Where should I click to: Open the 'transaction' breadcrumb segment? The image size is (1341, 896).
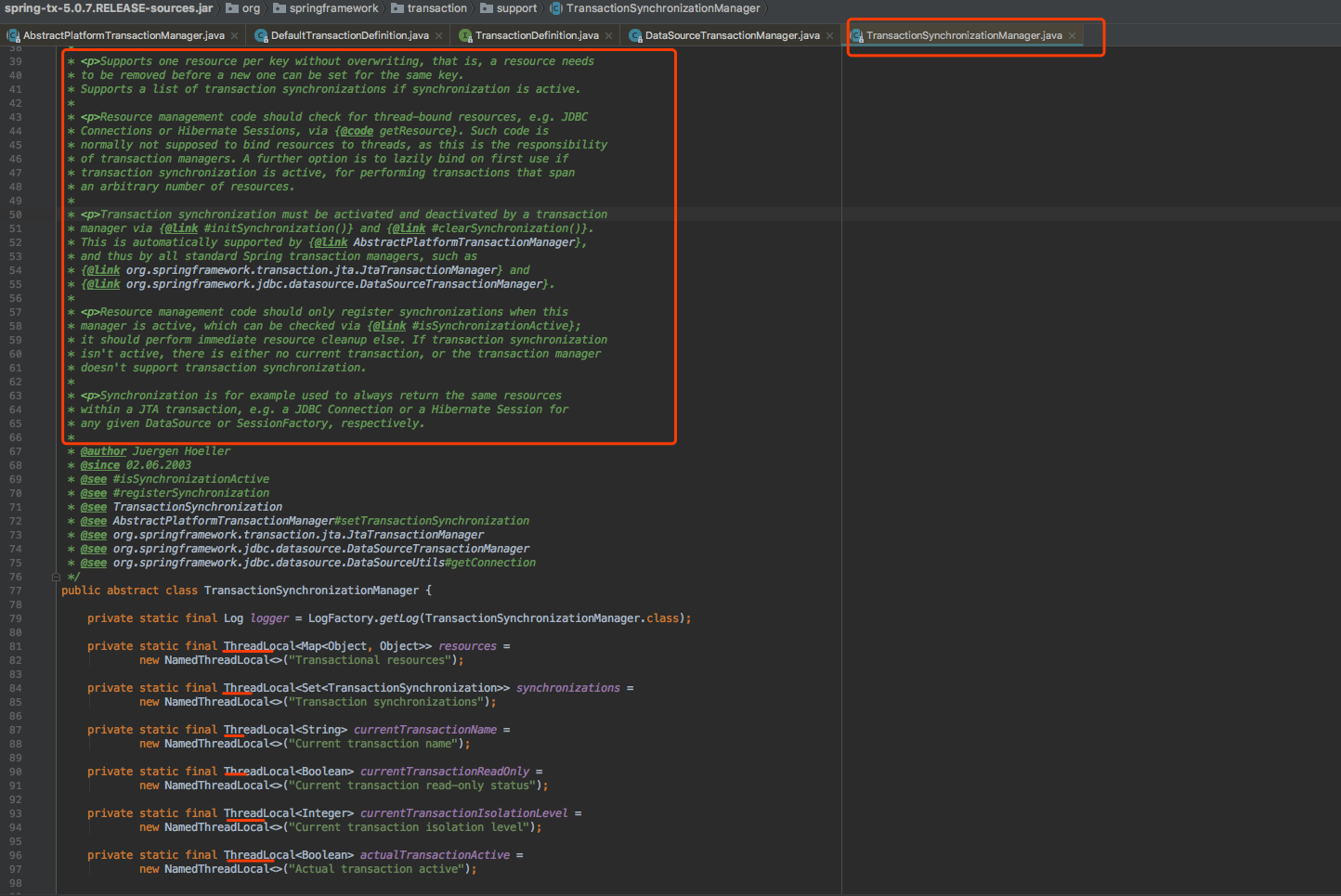pos(436,8)
